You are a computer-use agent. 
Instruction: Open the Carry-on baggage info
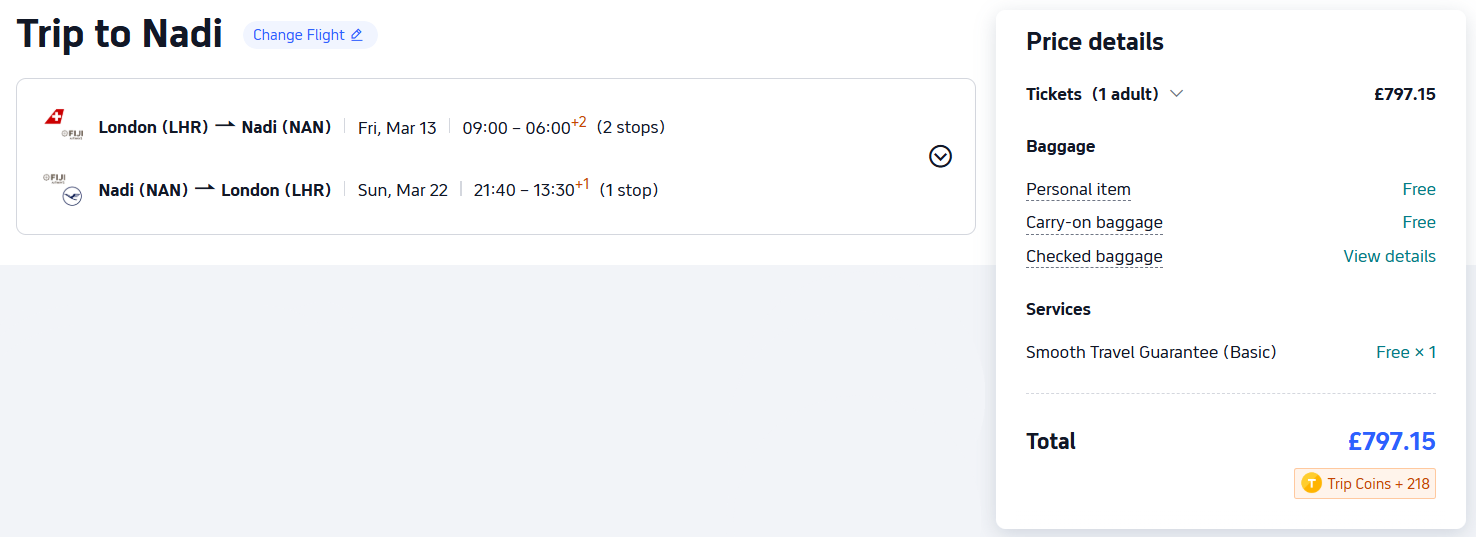(1094, 223)
